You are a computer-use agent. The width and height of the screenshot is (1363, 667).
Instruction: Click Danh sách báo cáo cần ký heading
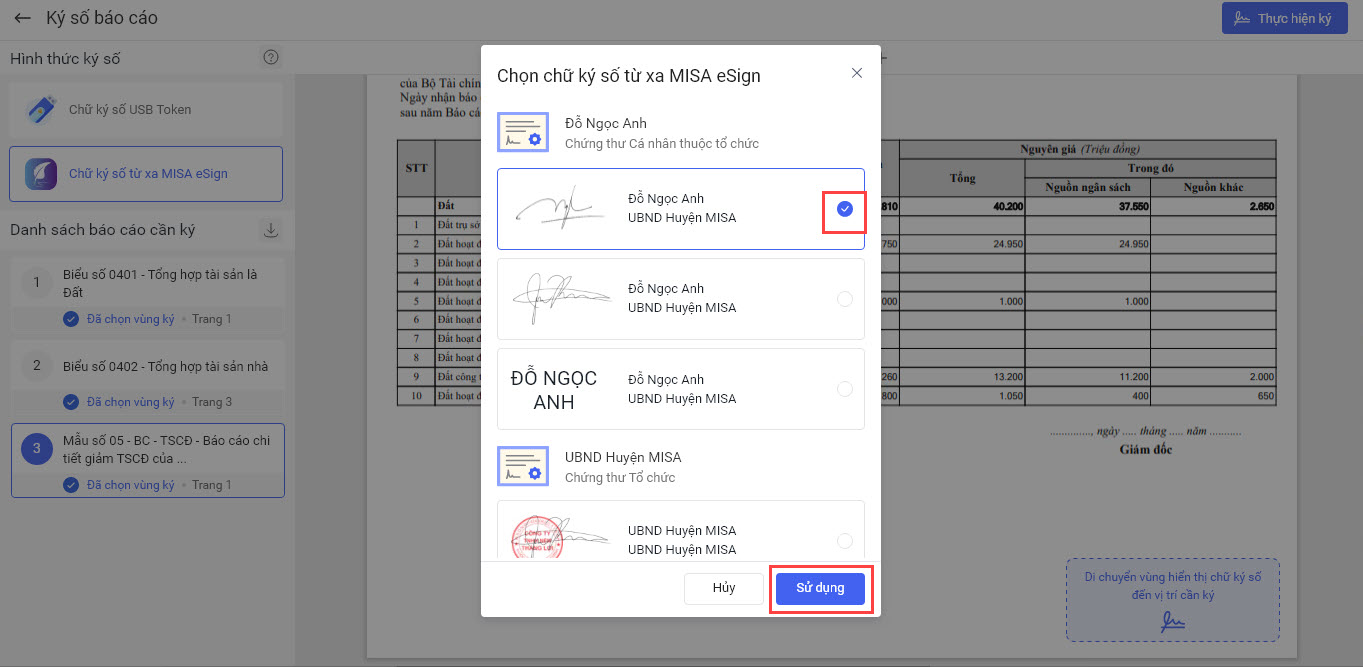[x=103, y=230]
